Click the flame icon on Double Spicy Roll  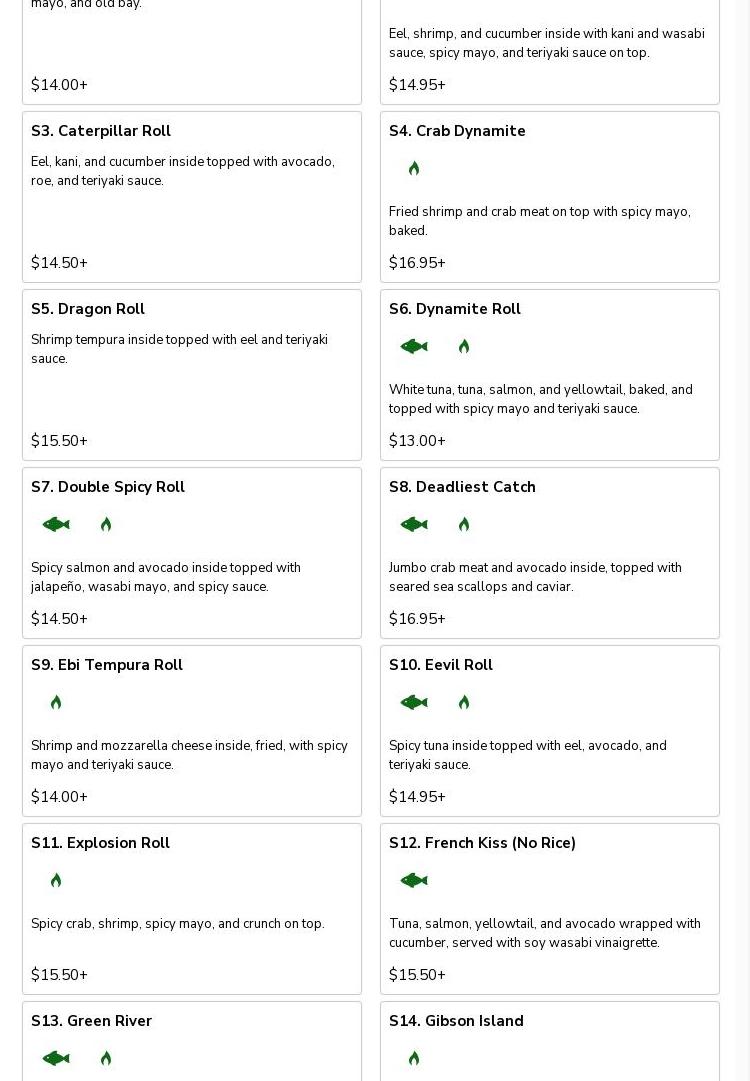(x=106, y=524)
